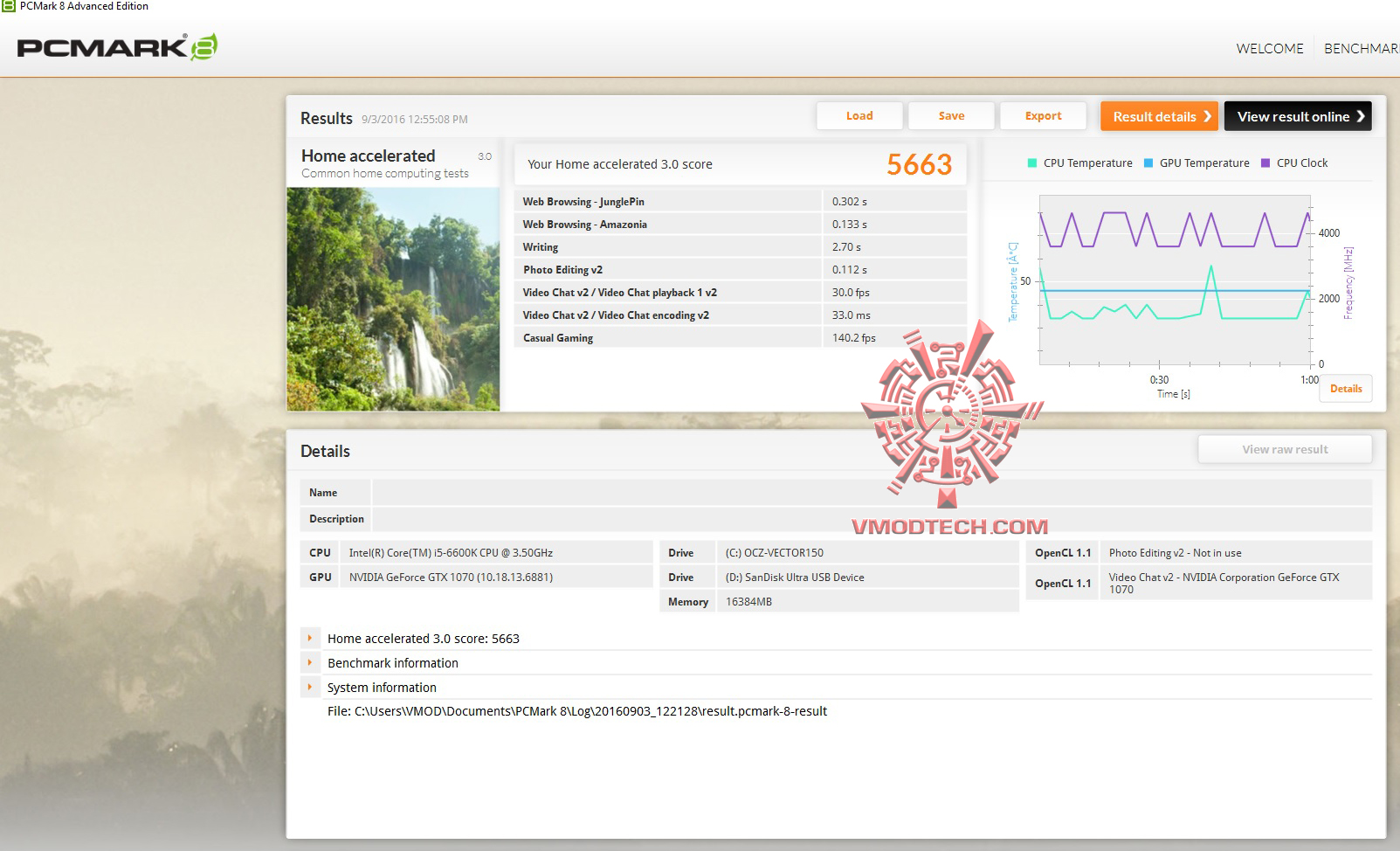Click the arrow icon inside View result online
This screenshot has width=1400, height=851.
pyautogui.click(x=1361, y=115)
